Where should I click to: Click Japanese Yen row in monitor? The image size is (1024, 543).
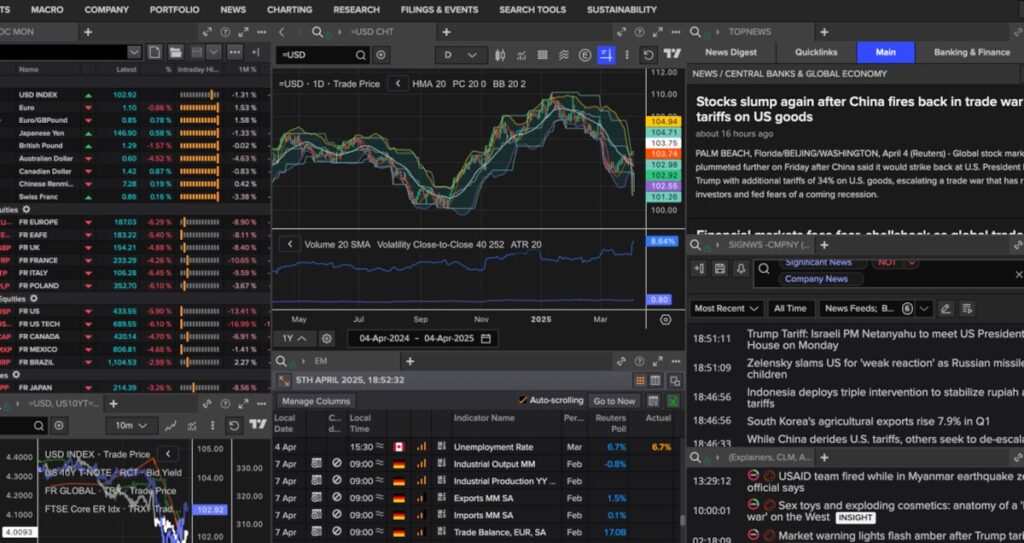pyautogui.click(x=134, y=133)
